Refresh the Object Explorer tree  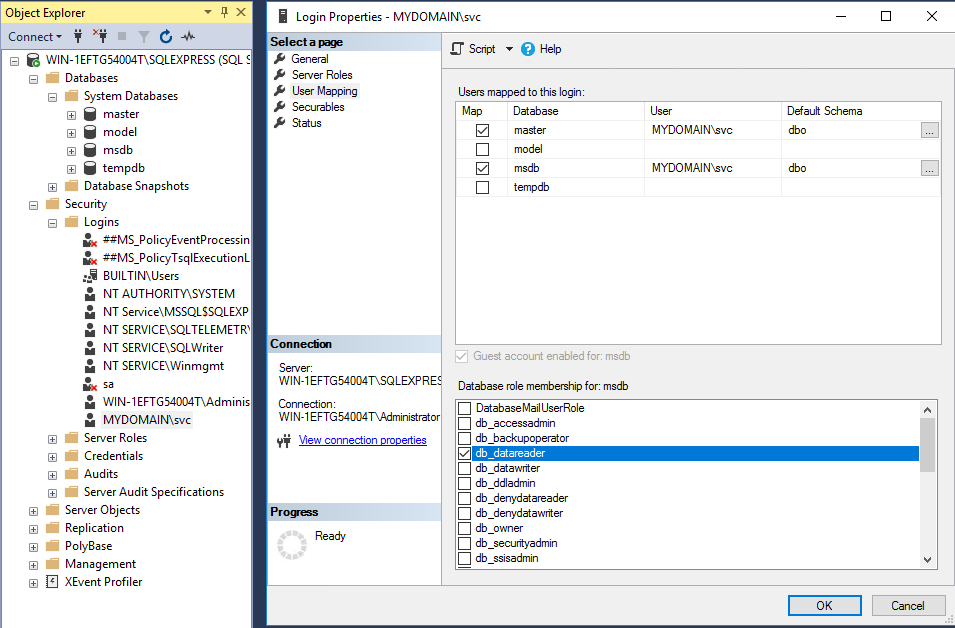tap(166, 37)
